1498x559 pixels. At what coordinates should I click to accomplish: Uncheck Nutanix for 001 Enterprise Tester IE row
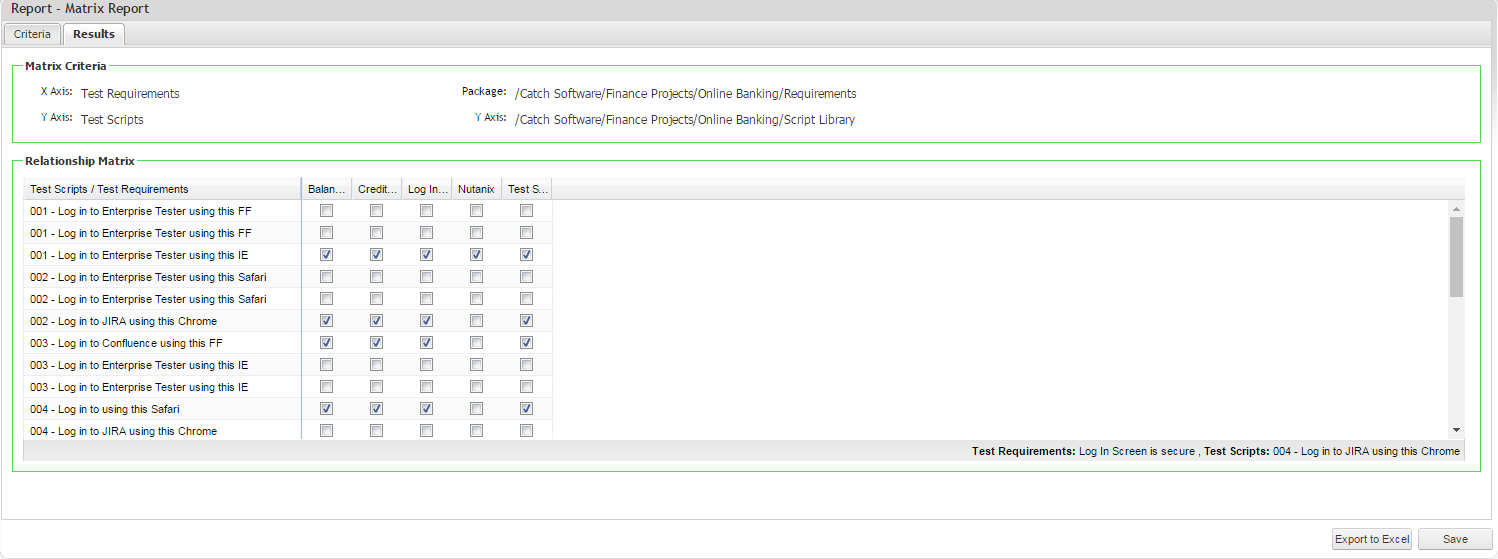pyautogui.click(x=477, y=255)
